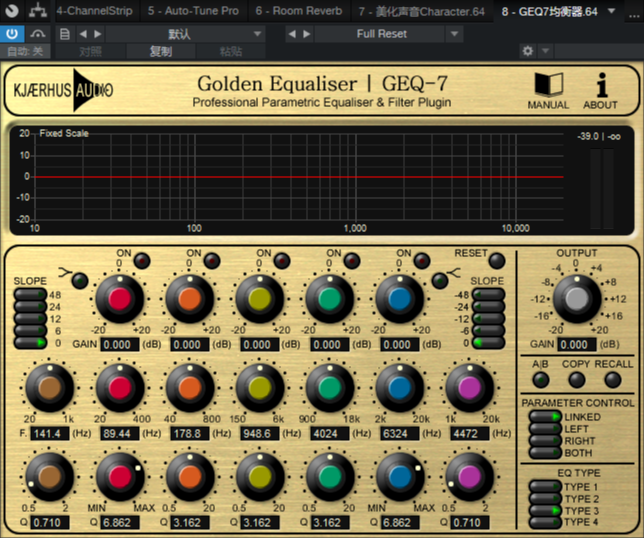Toggle the low shelf LED by left SLOPE
Screen dimensions: 644x538
click(80, 281)
